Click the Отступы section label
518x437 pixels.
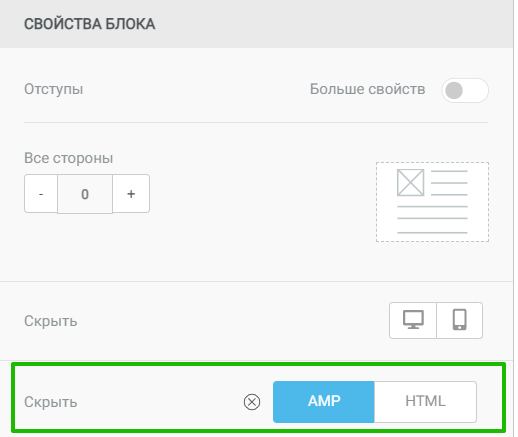(x=54, y=89)
